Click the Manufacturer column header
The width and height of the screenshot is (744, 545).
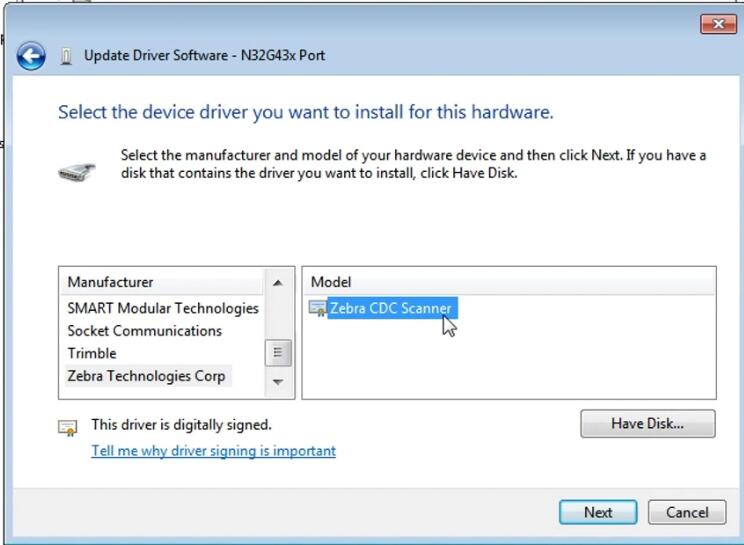click(x=161, y=282)
